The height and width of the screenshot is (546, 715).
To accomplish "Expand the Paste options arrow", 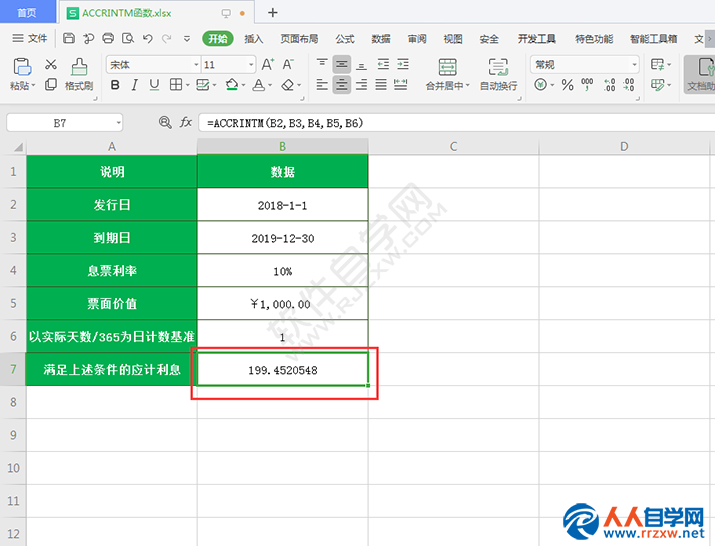I will pos(33,86).
